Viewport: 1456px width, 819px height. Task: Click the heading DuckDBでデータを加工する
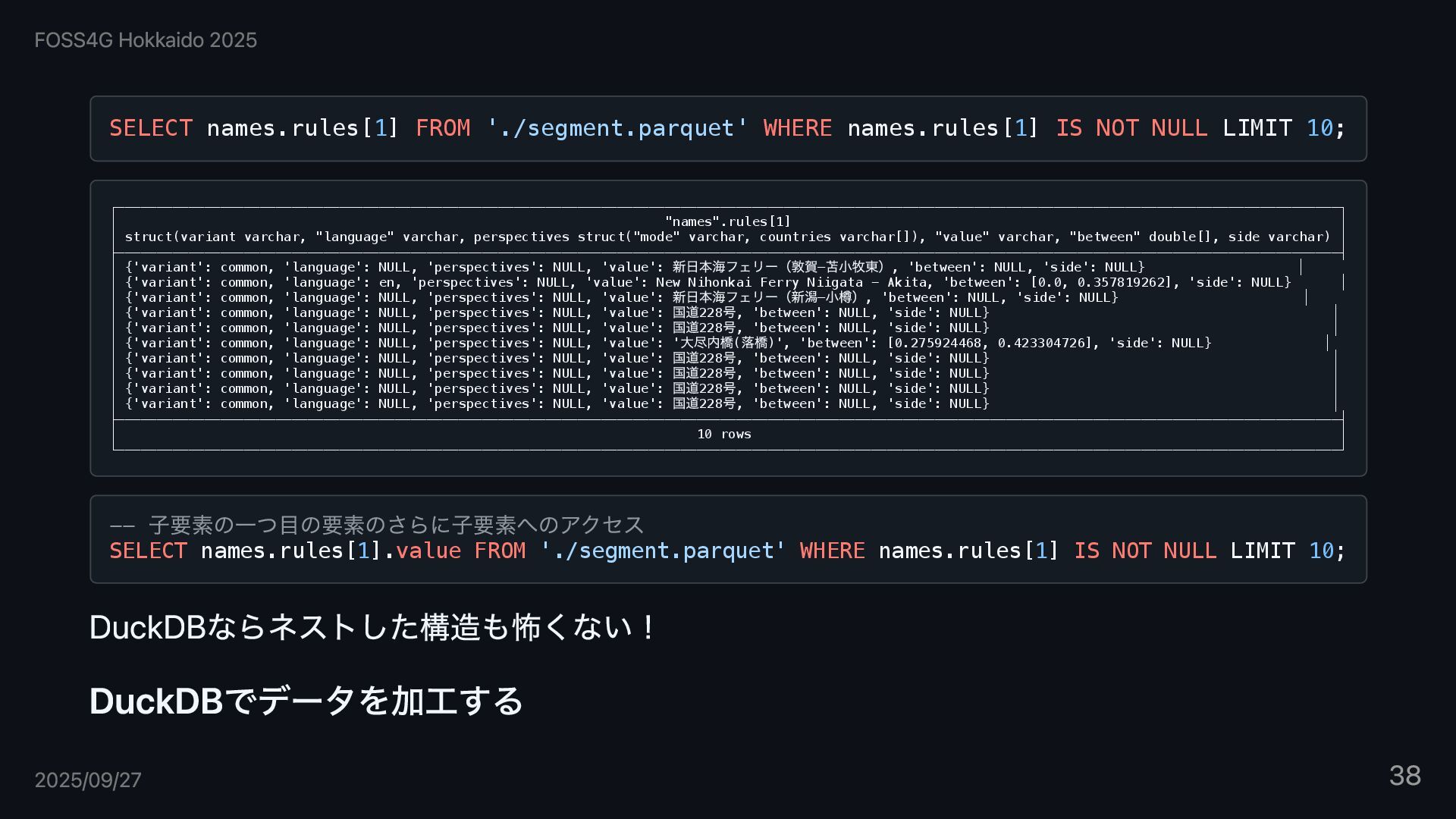306,701
